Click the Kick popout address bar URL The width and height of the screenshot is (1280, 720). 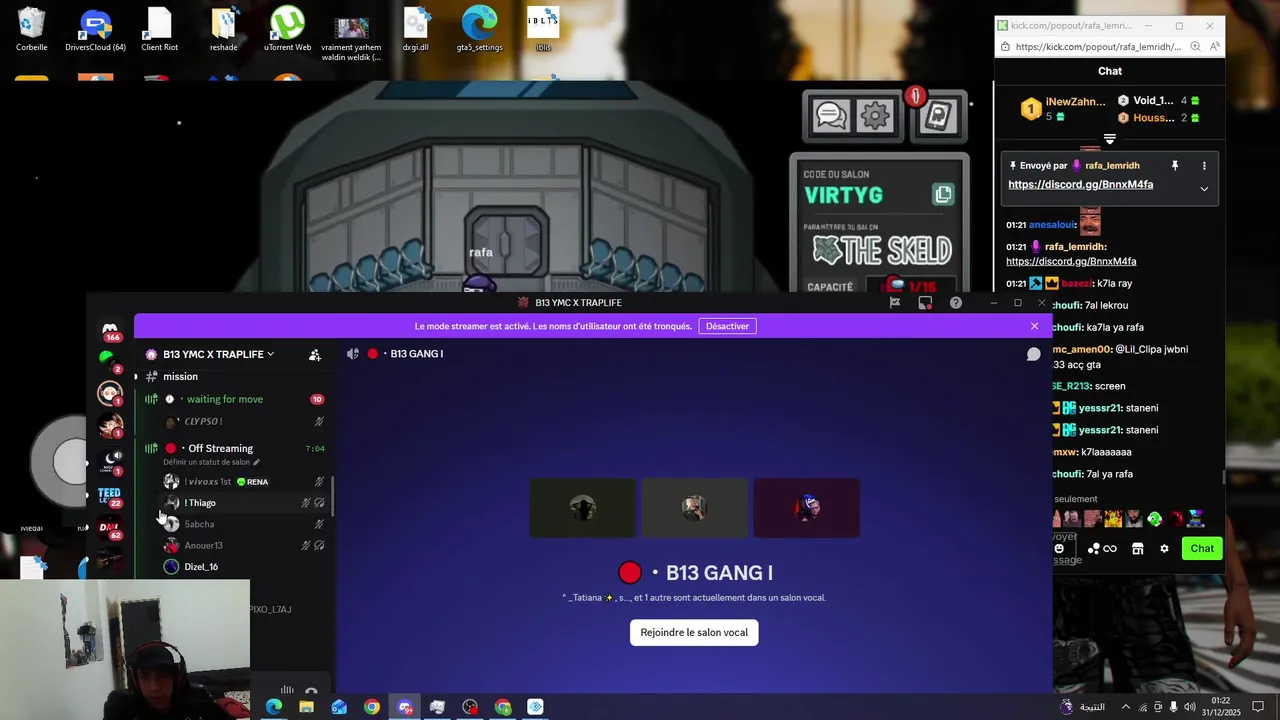point(1098,47)
